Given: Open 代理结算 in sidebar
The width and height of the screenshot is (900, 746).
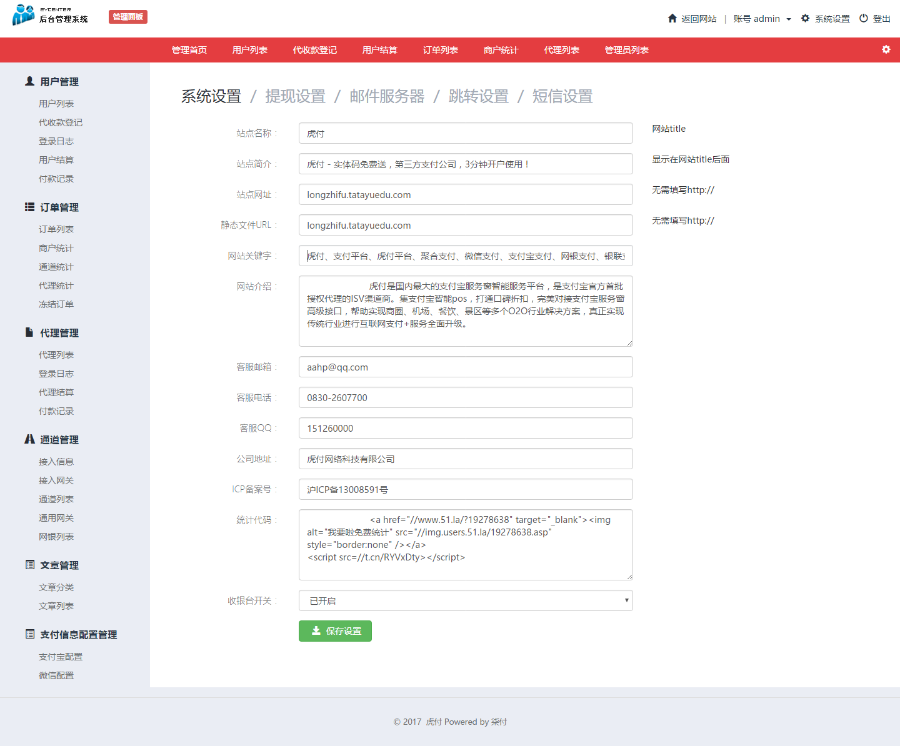Looking at the screenshot, I should (x=56, y=393).
